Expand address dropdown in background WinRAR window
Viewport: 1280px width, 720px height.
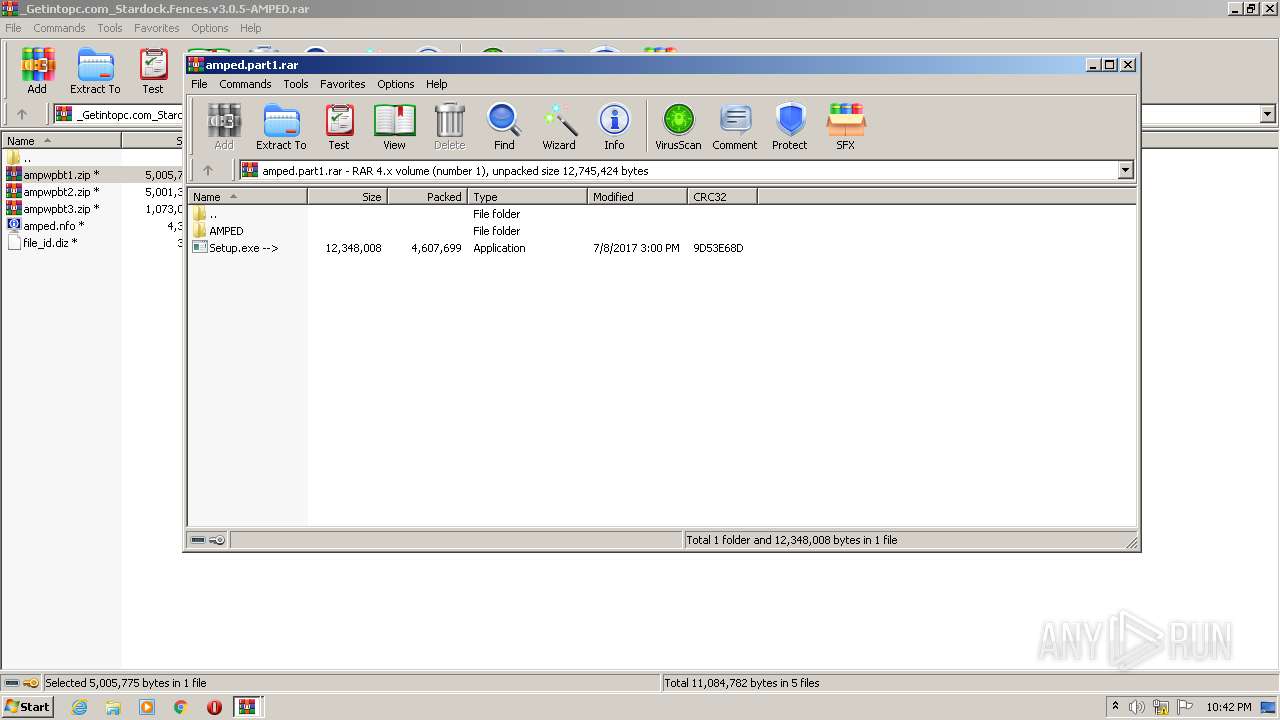1267,115
